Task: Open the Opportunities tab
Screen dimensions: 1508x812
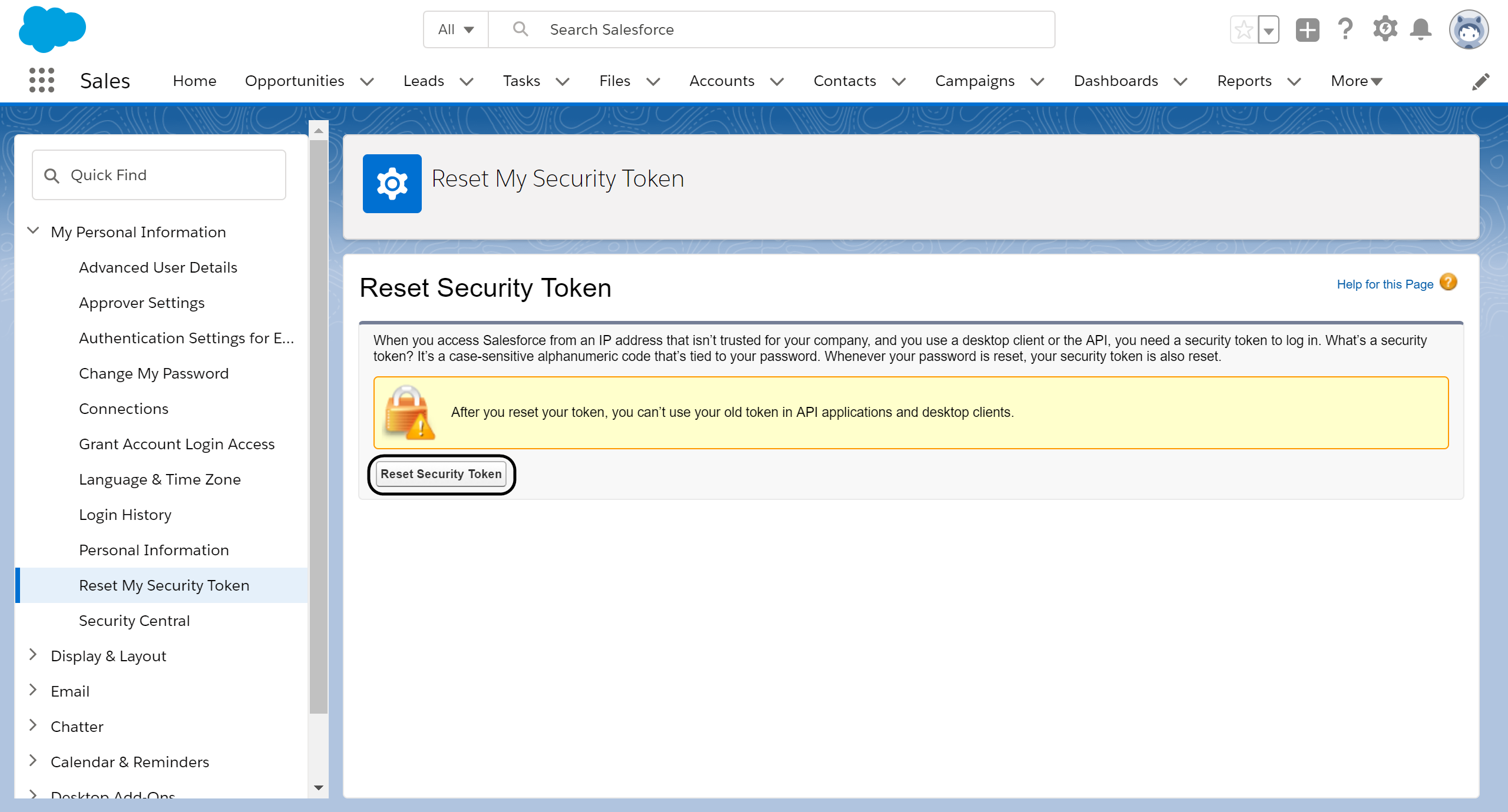Action: (295, 81)
